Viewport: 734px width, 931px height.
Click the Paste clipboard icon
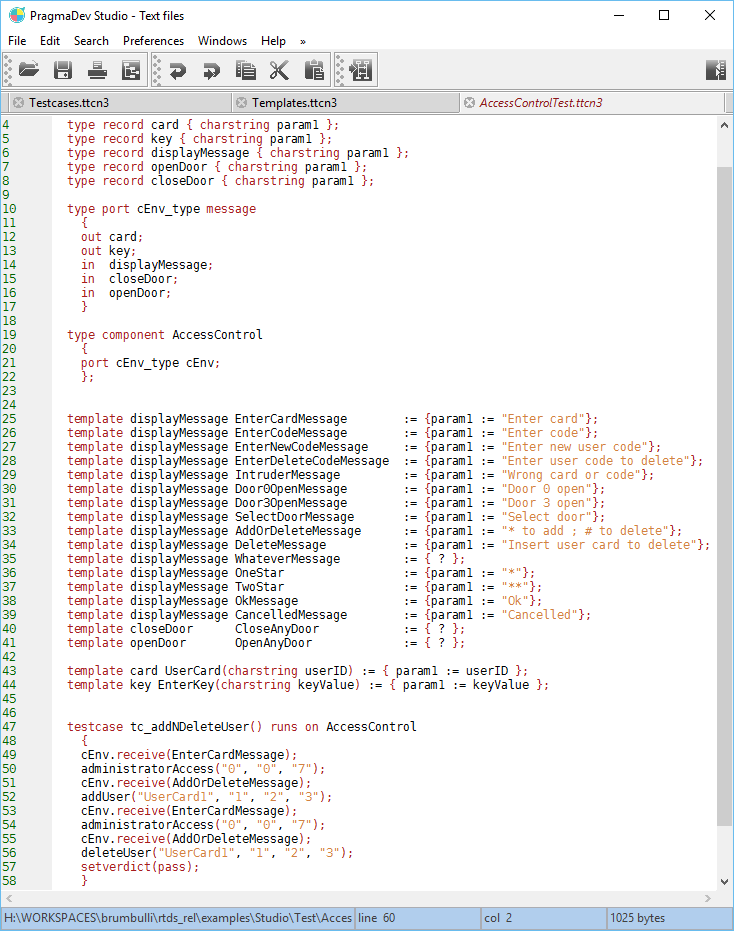tap(313, 70)
